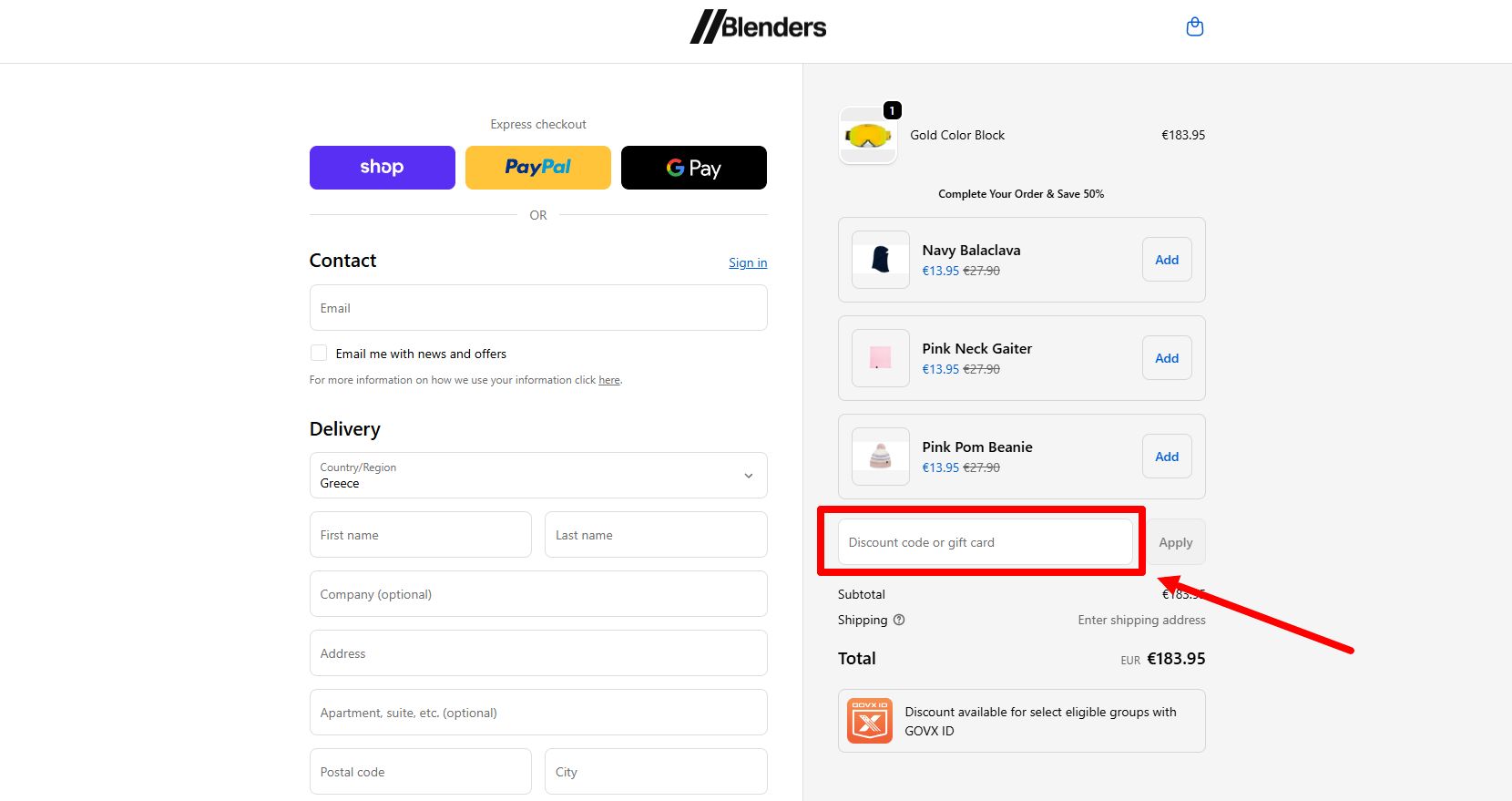Click the GOVX ID logo icon
Screen dimensions: 1512x801
pos(870,721)
